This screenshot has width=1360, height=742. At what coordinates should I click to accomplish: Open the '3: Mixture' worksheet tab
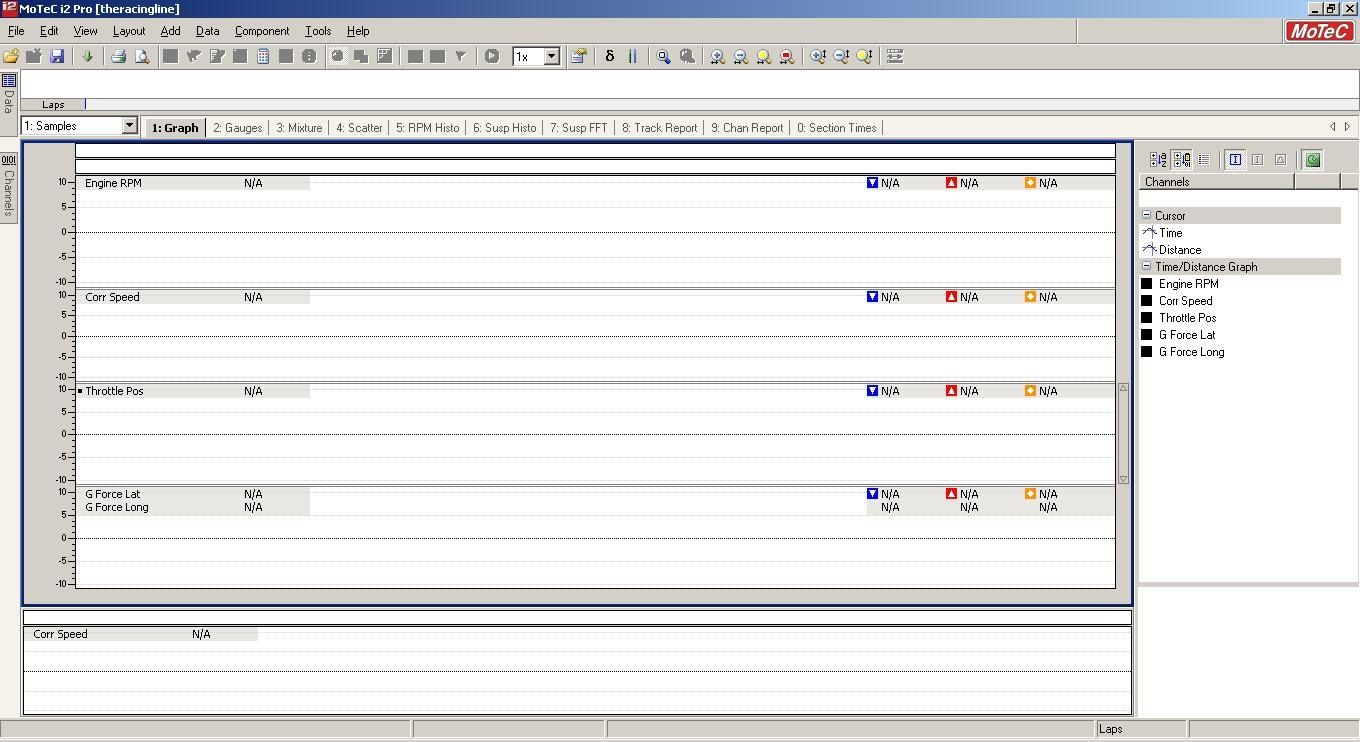tap(299, 128)
